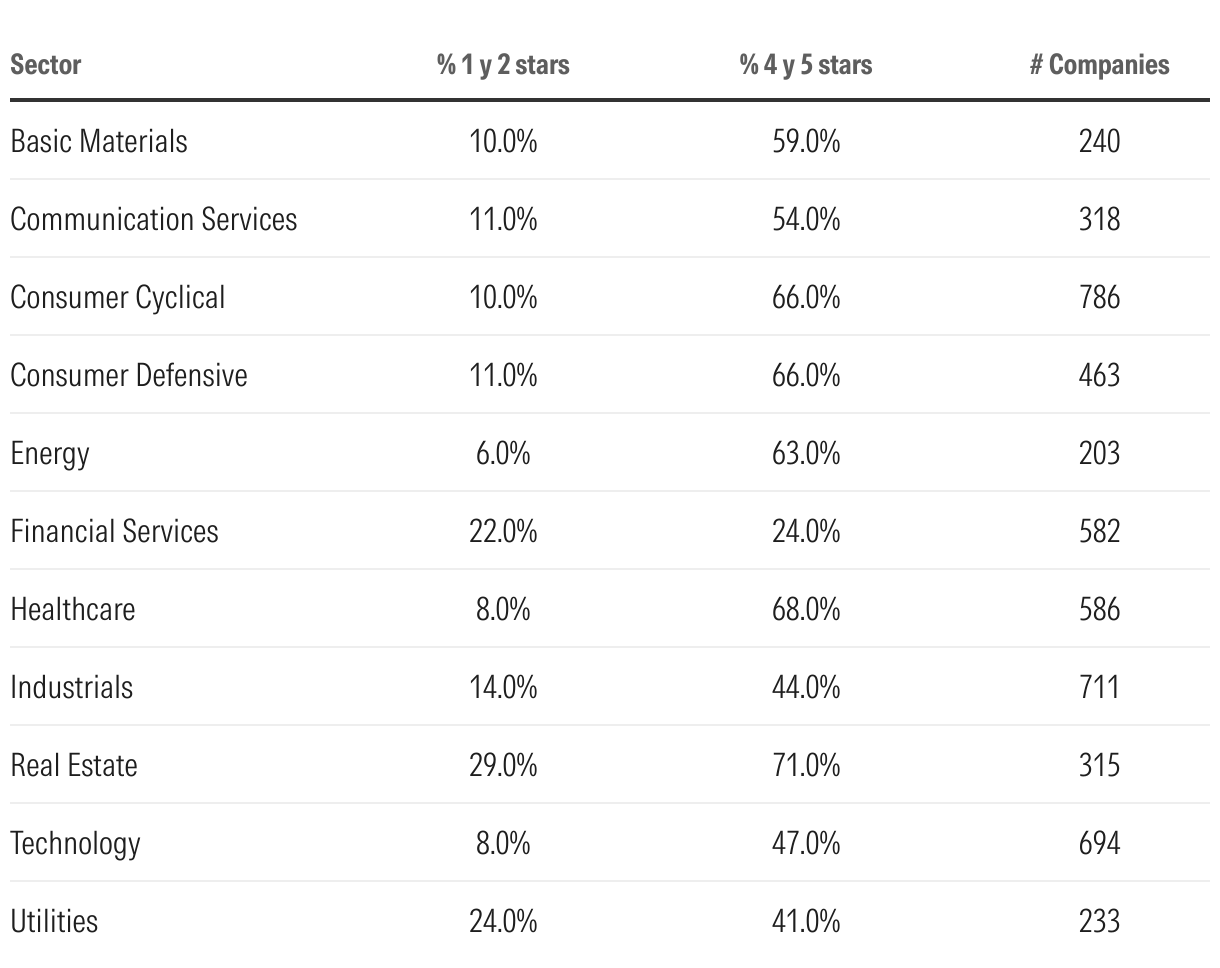Click the Communication Services sector name
The height and width of the screenshot is (968, 1220).
click(154, 219)
